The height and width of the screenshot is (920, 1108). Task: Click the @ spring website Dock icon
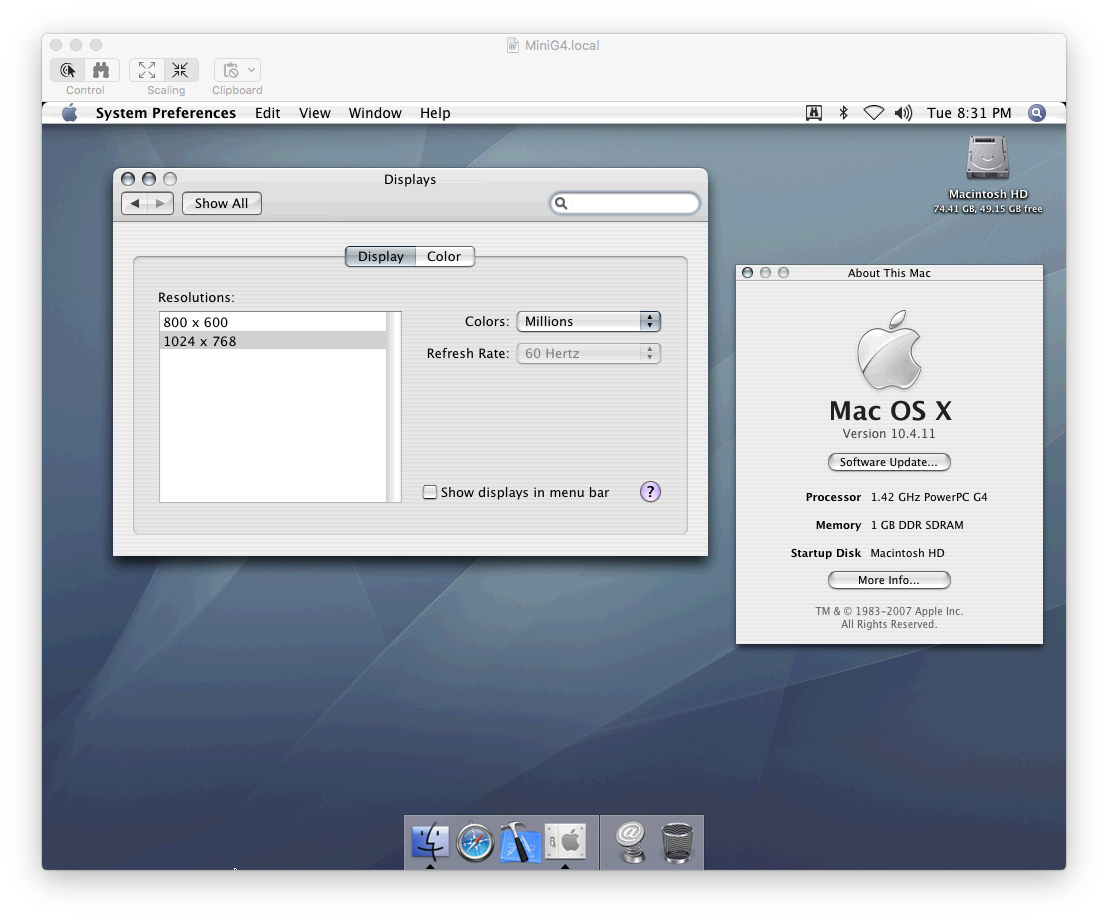[x=631, y=842]
